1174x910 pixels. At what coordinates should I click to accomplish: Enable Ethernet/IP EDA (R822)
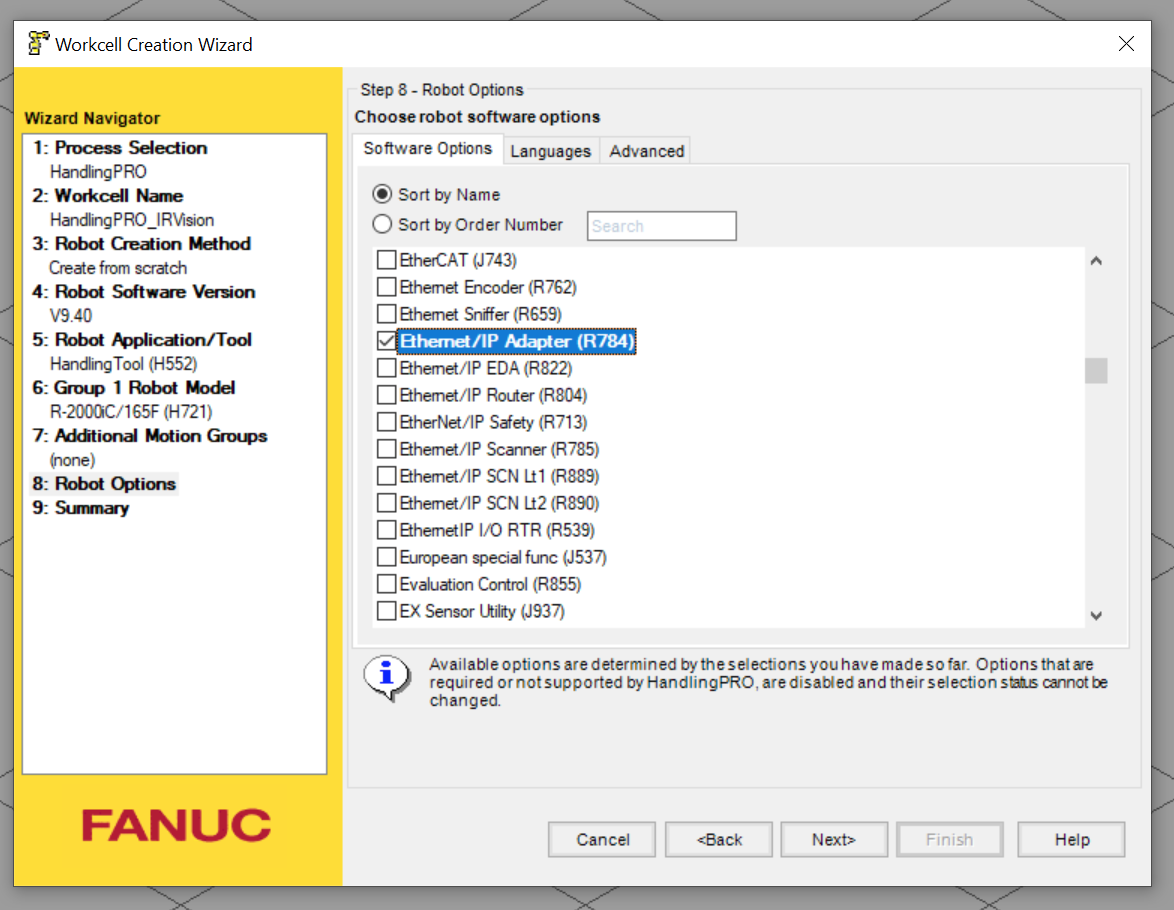point(386,368)
